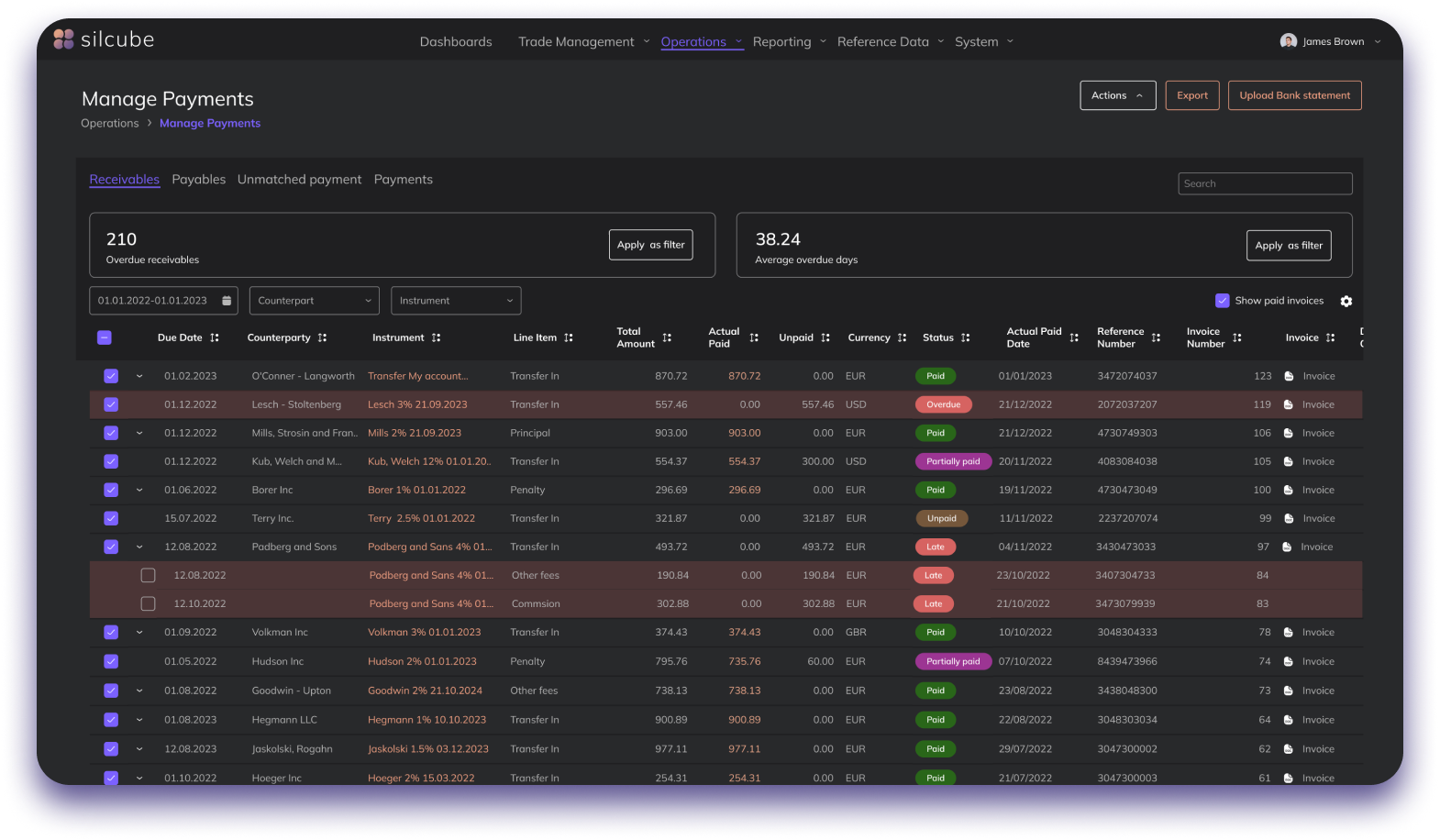Sort by Total Amount column icon
Image resolution: width=1440 pixels, height=840 pixels.
[x=667, y=337]
